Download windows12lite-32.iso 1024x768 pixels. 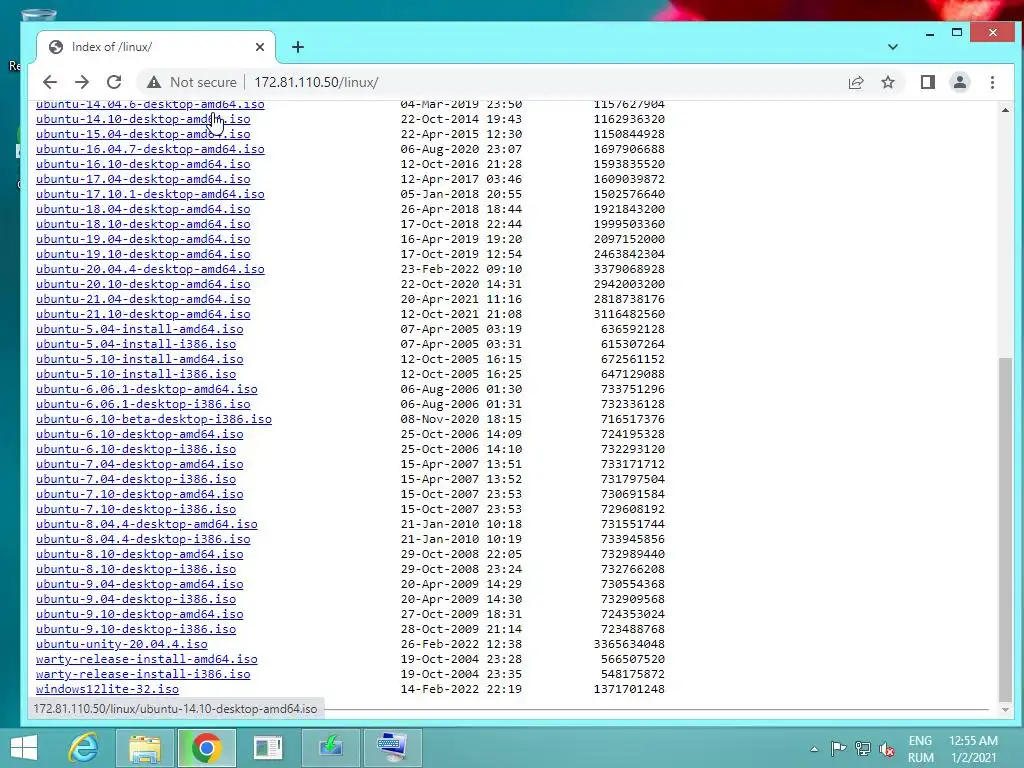[107, 690]
